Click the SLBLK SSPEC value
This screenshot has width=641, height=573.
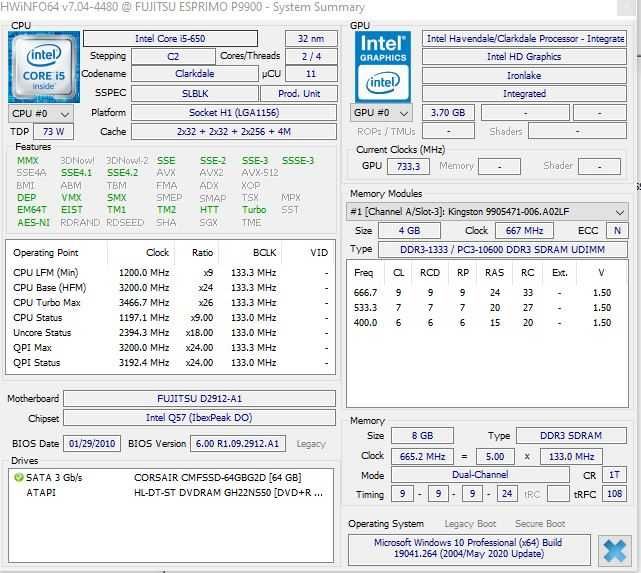[195, 94]
